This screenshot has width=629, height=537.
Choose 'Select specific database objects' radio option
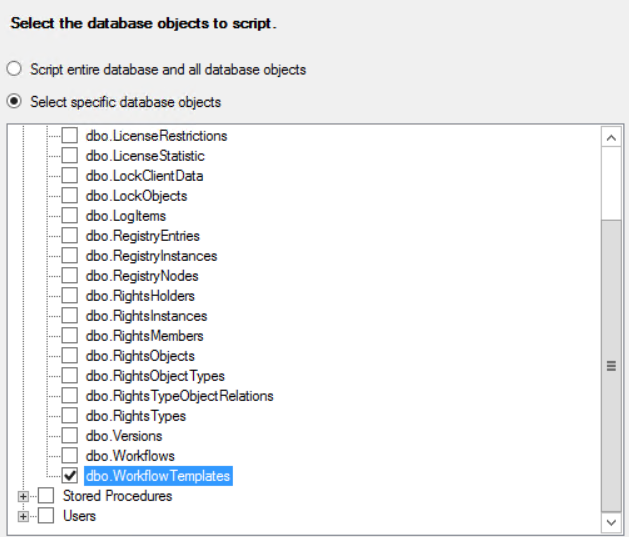[14, 102]
